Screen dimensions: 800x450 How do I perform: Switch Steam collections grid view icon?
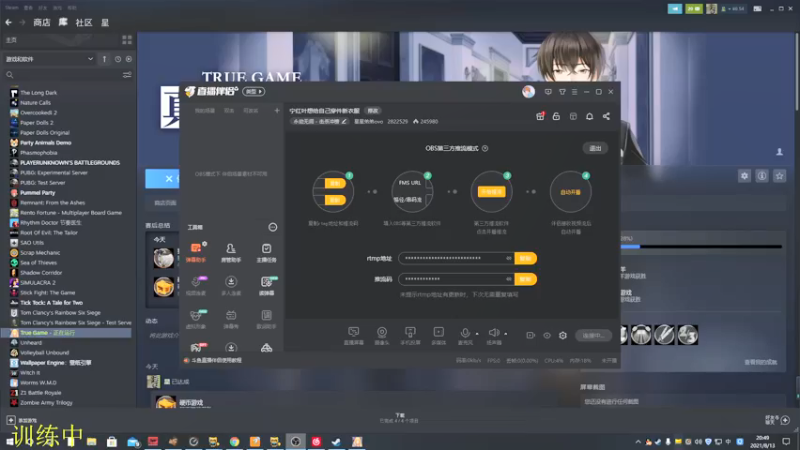point(127,40)
